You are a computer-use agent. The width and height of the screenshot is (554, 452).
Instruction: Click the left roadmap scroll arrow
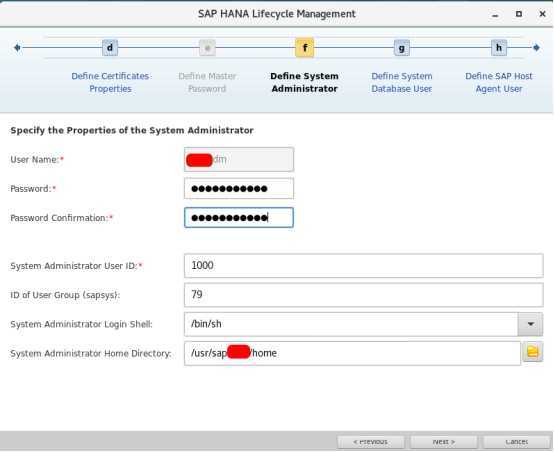(17, 47)
